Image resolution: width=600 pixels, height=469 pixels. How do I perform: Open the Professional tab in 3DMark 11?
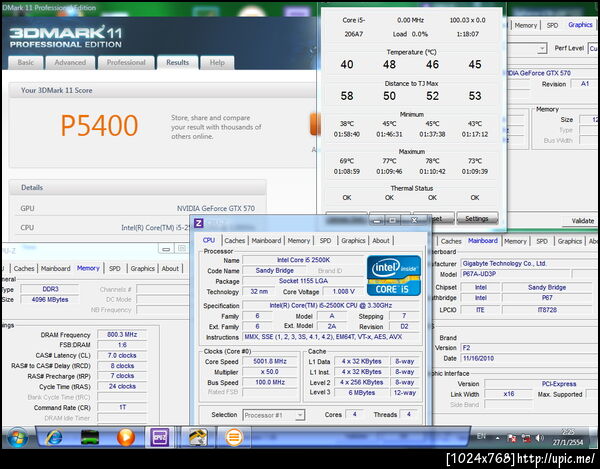(x=126, y=62)
